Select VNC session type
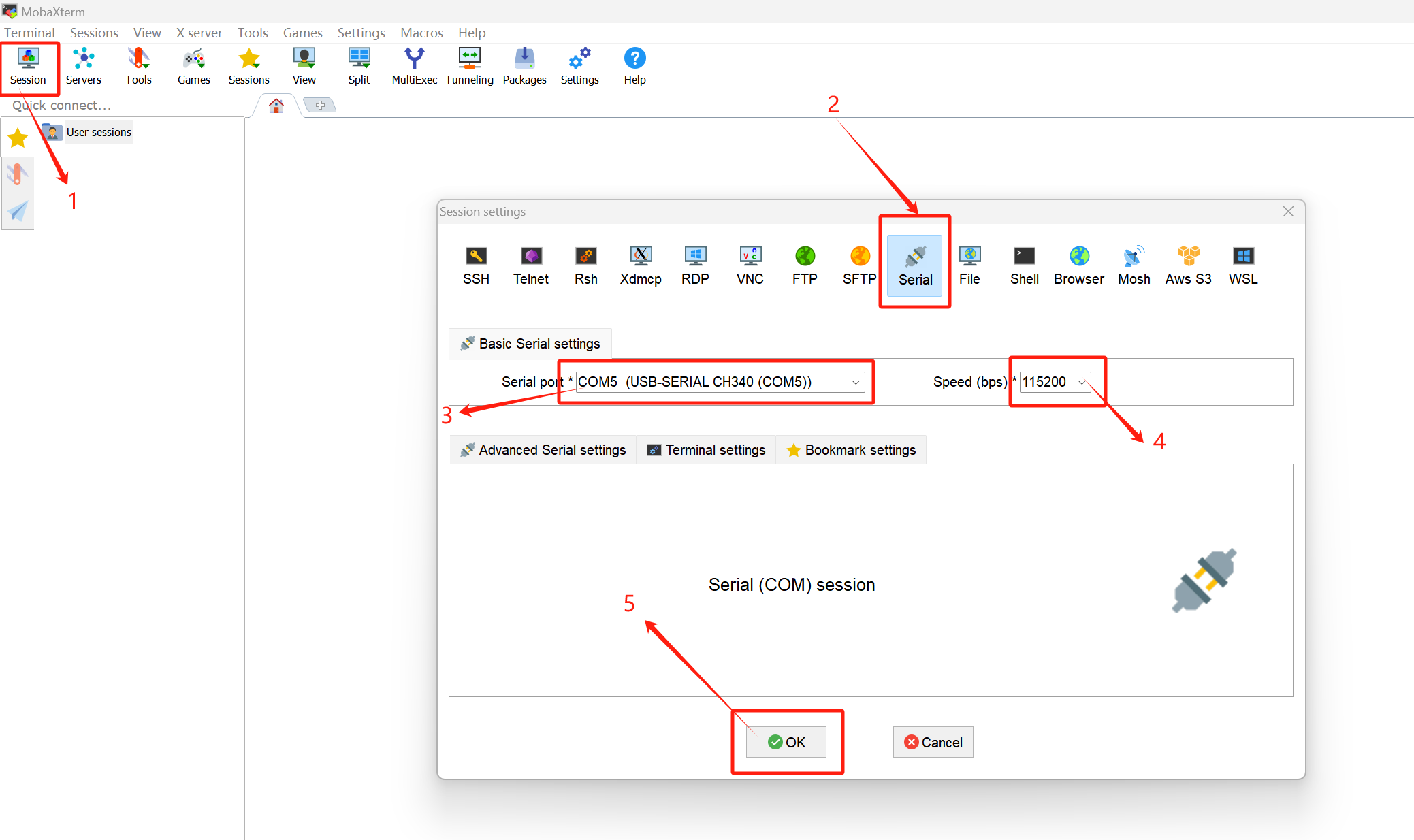 tap(750, 265)
